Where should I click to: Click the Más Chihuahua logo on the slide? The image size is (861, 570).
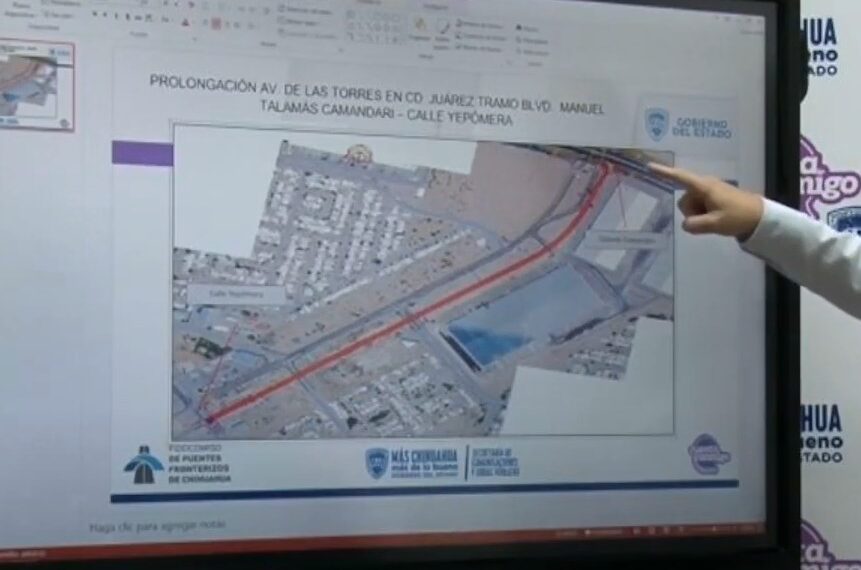click(377, 462)
